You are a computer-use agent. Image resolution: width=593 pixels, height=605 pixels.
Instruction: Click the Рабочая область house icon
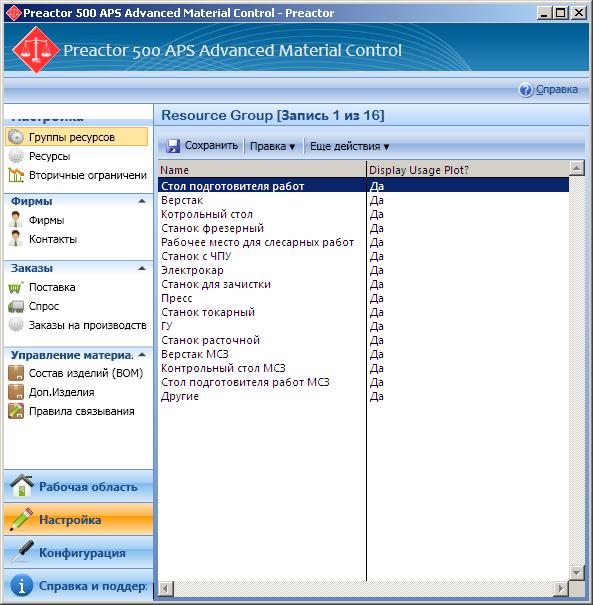[x=22, y=486]
